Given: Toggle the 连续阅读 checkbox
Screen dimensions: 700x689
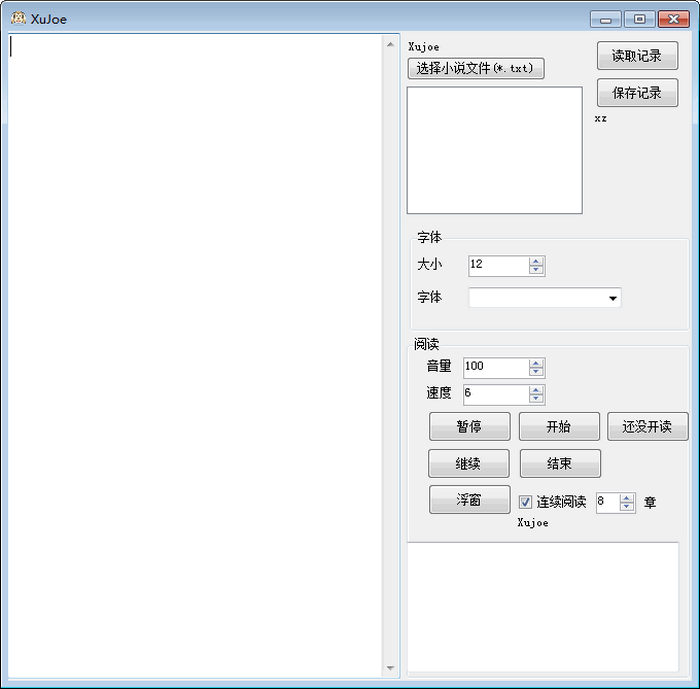Looking at the screenshot, I should point(525,502).
